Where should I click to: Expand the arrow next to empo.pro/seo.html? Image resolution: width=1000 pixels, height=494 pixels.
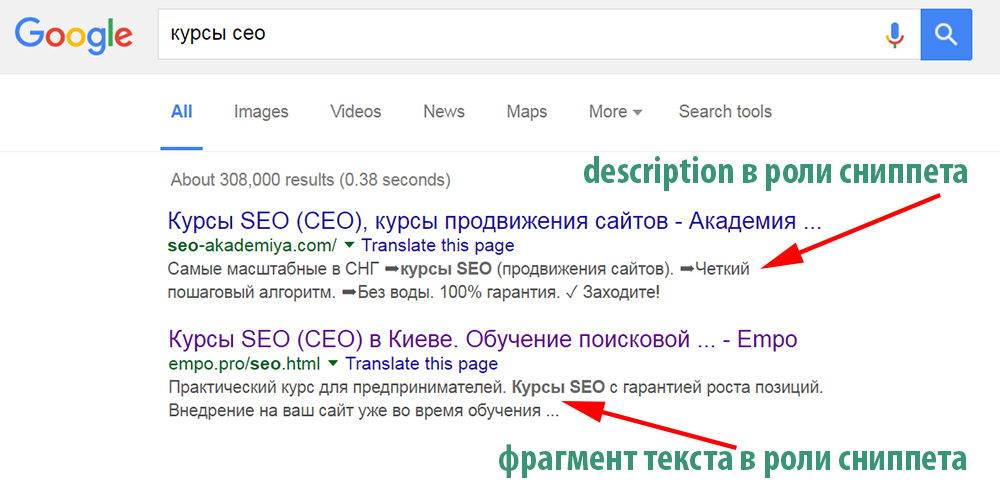click(x=334, y=363)
